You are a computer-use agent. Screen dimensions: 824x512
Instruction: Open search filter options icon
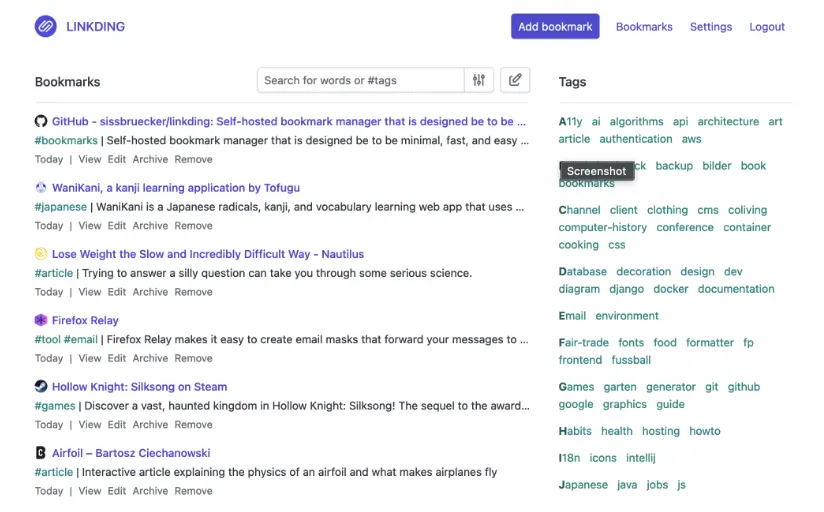point(479,80)
